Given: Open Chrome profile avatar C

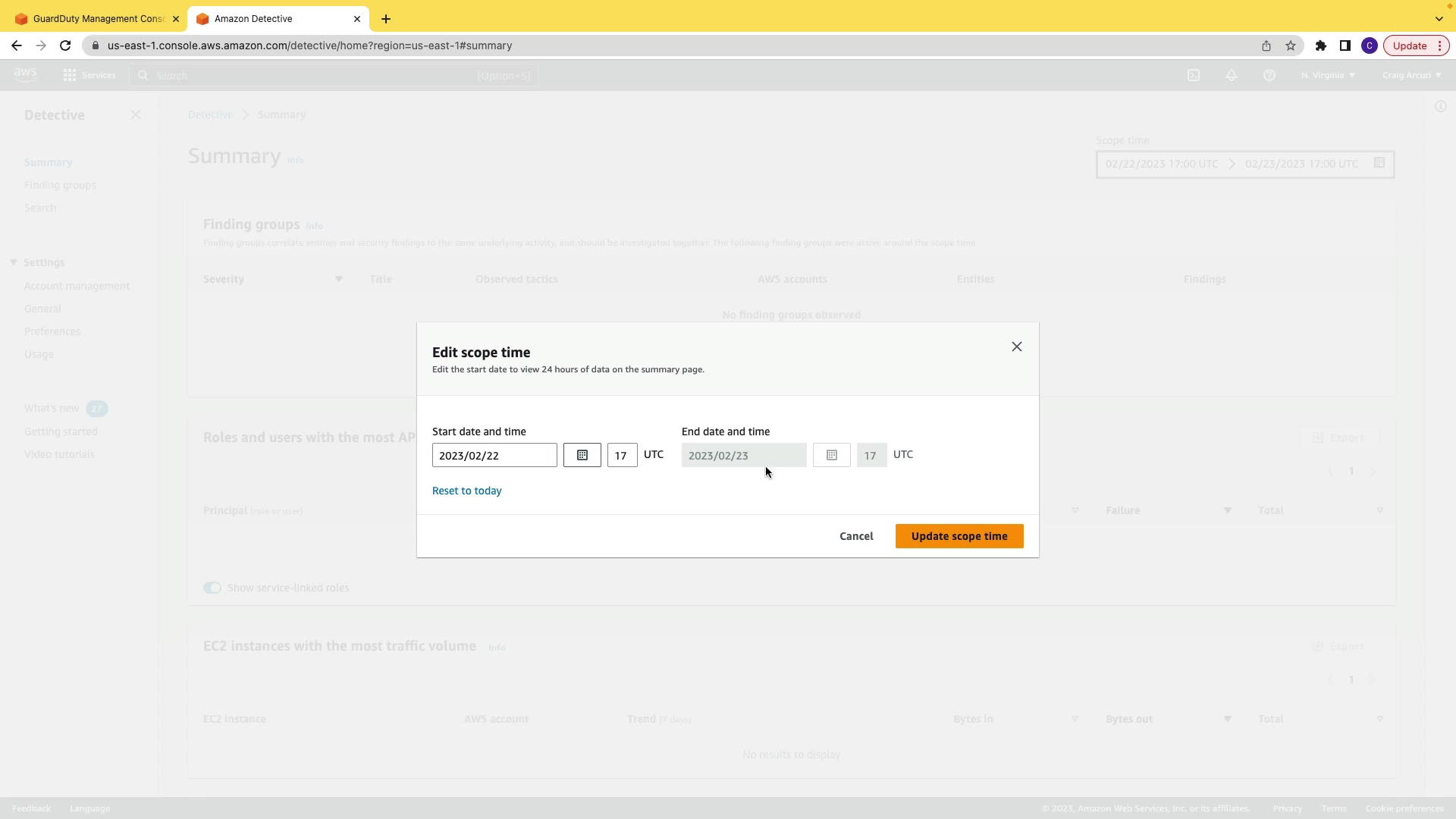Looking at the screenshot, I should click(x=1369, y=45).
